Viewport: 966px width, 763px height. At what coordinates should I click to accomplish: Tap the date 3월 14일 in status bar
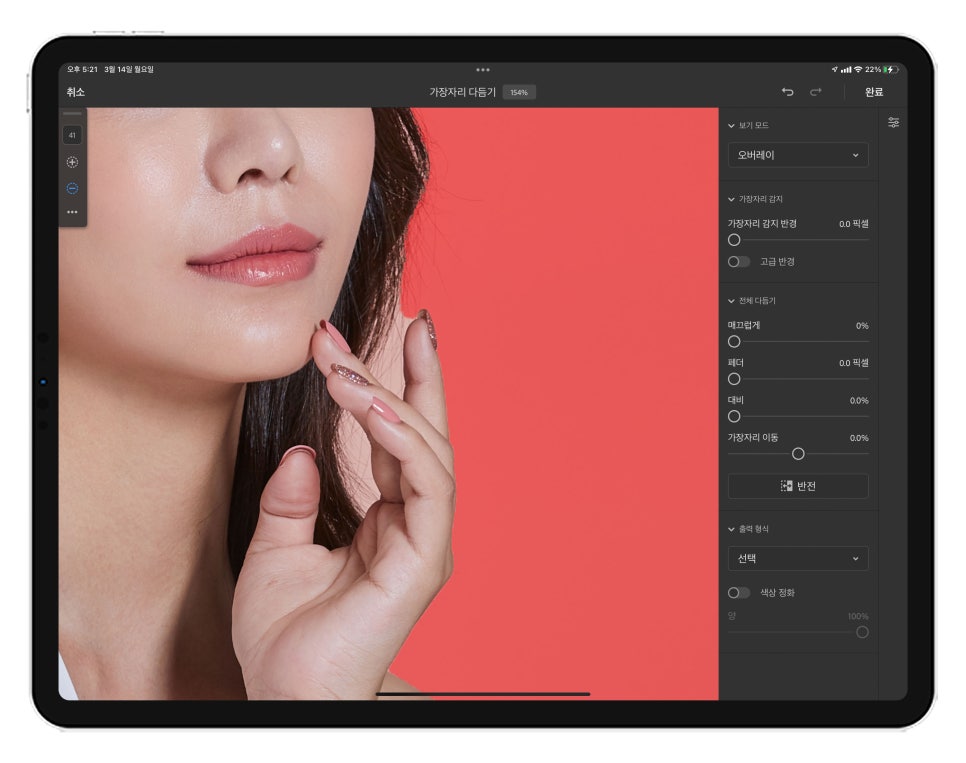119,70
